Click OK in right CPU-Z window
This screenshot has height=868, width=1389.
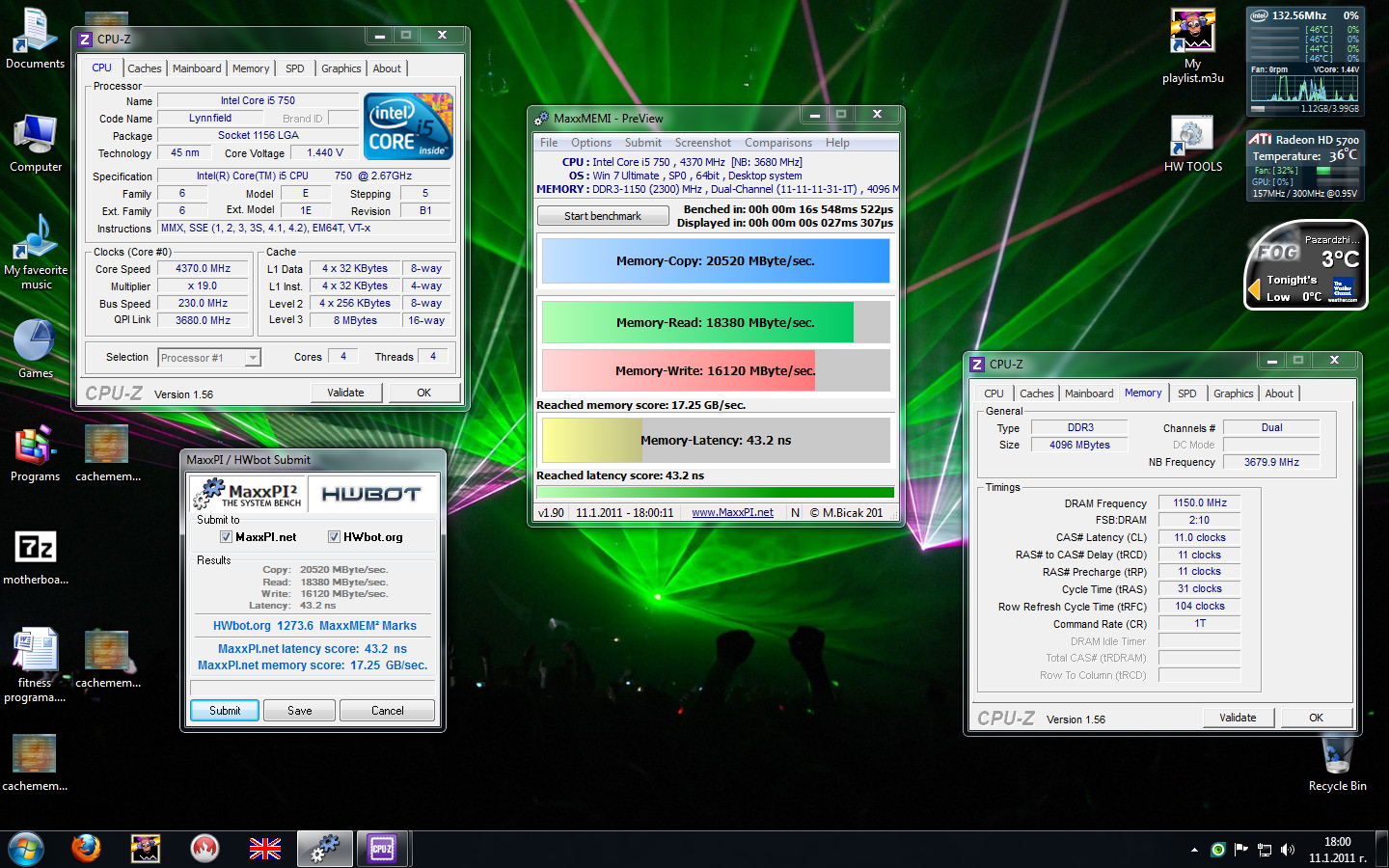click(1316, 718)
